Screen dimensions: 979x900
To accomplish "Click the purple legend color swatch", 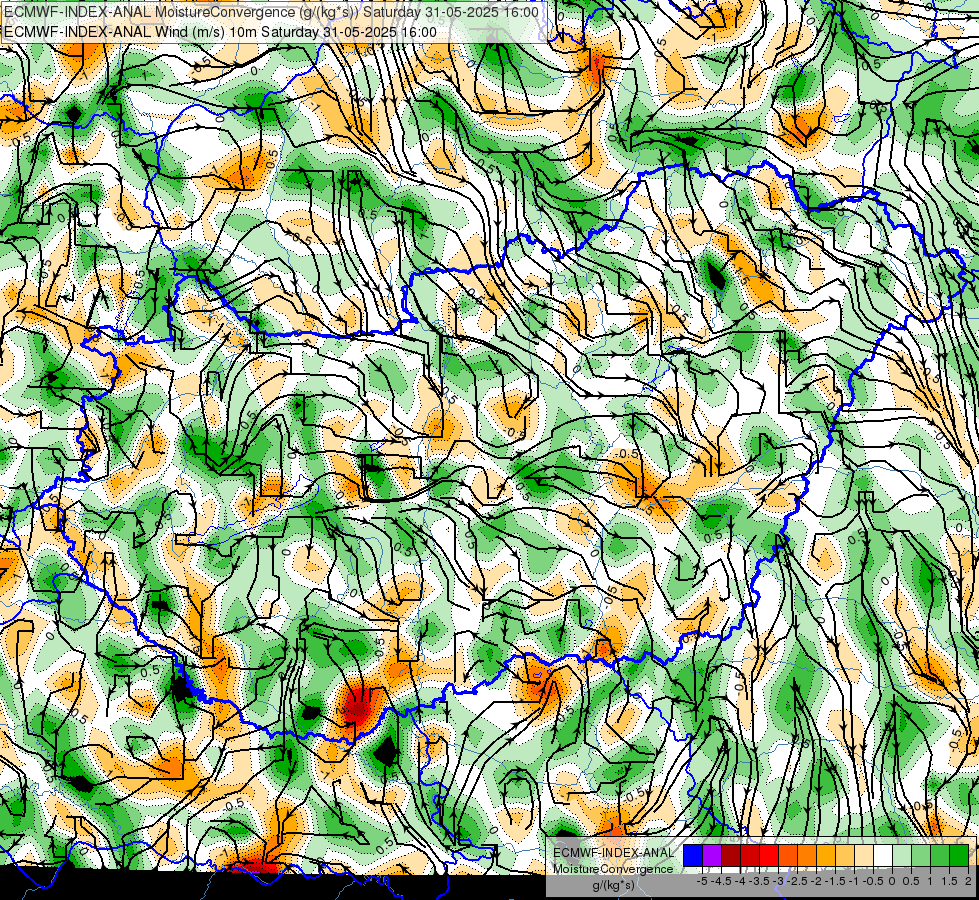I will tap(712, 855).
